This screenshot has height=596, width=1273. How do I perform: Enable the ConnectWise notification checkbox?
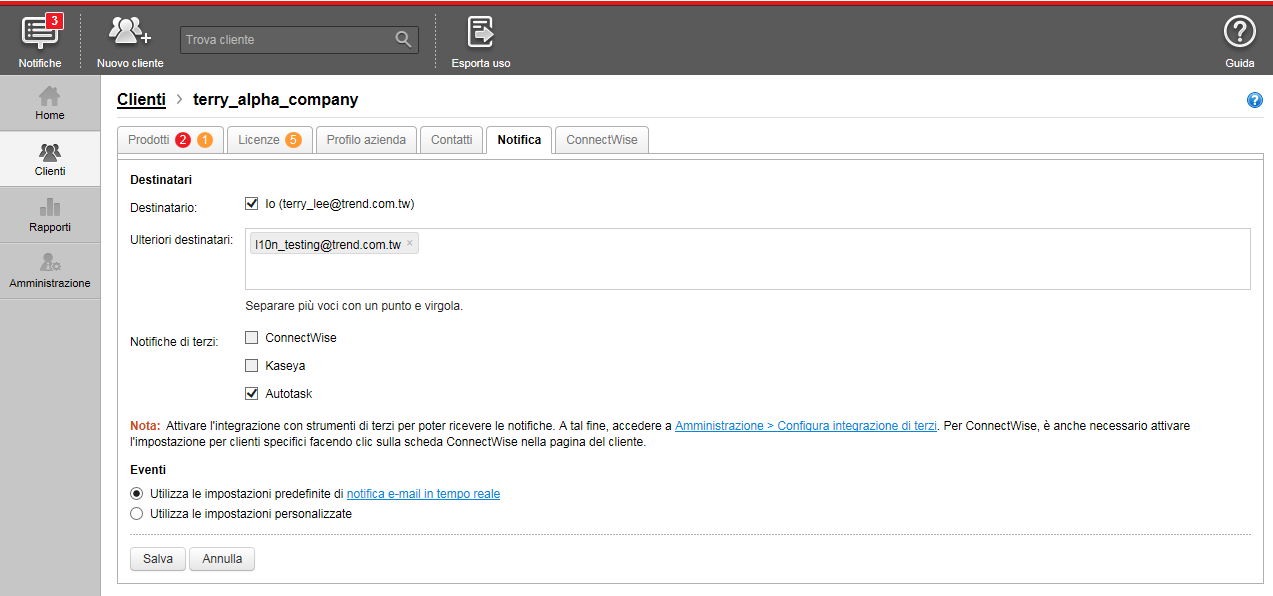252,338
